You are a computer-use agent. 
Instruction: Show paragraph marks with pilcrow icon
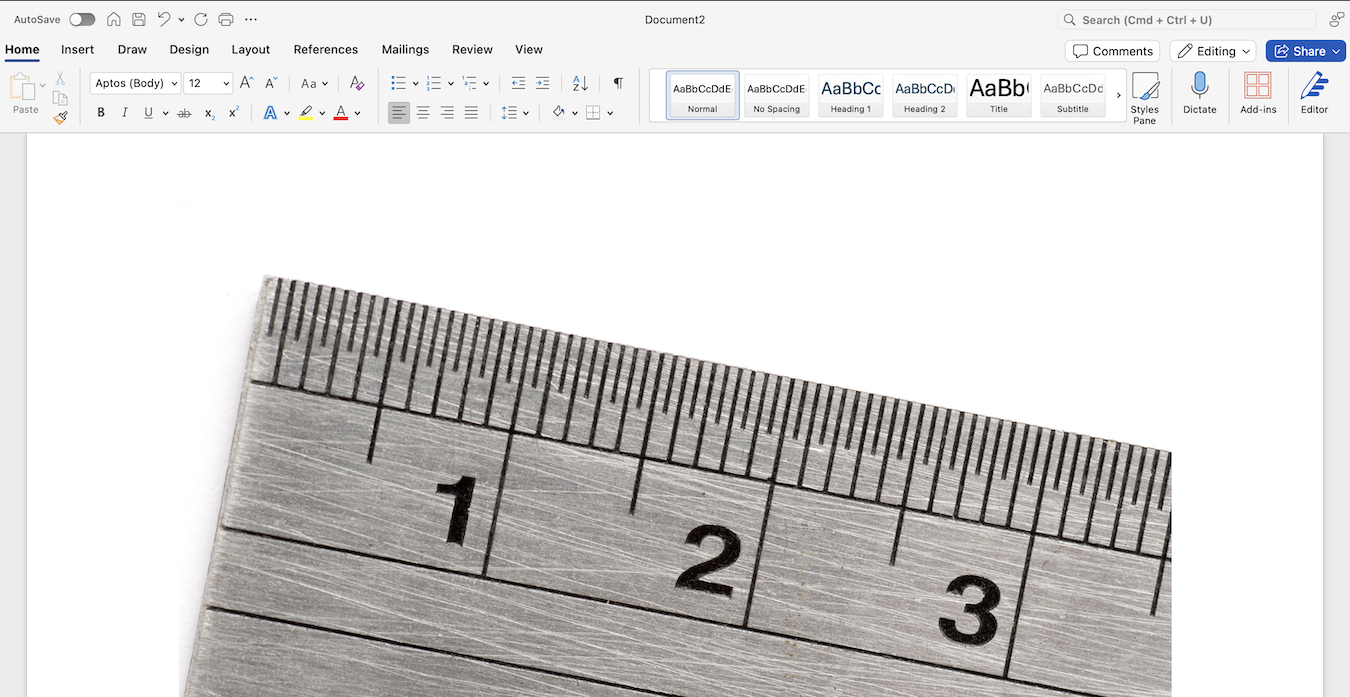[618, 83]
